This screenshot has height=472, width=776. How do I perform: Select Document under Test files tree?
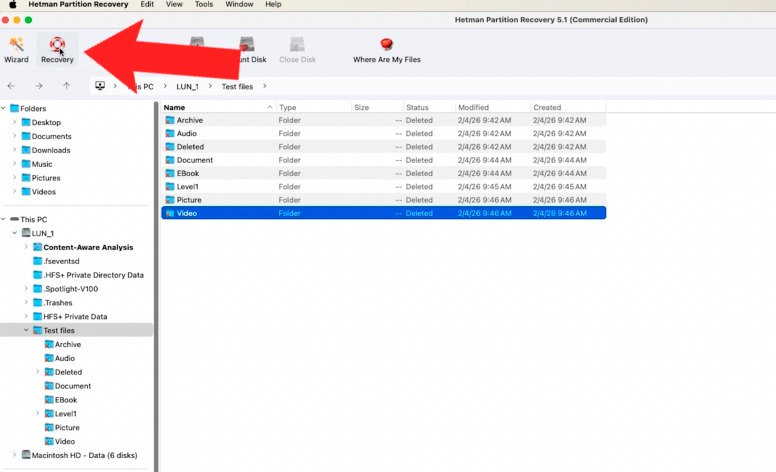point(67,386)
